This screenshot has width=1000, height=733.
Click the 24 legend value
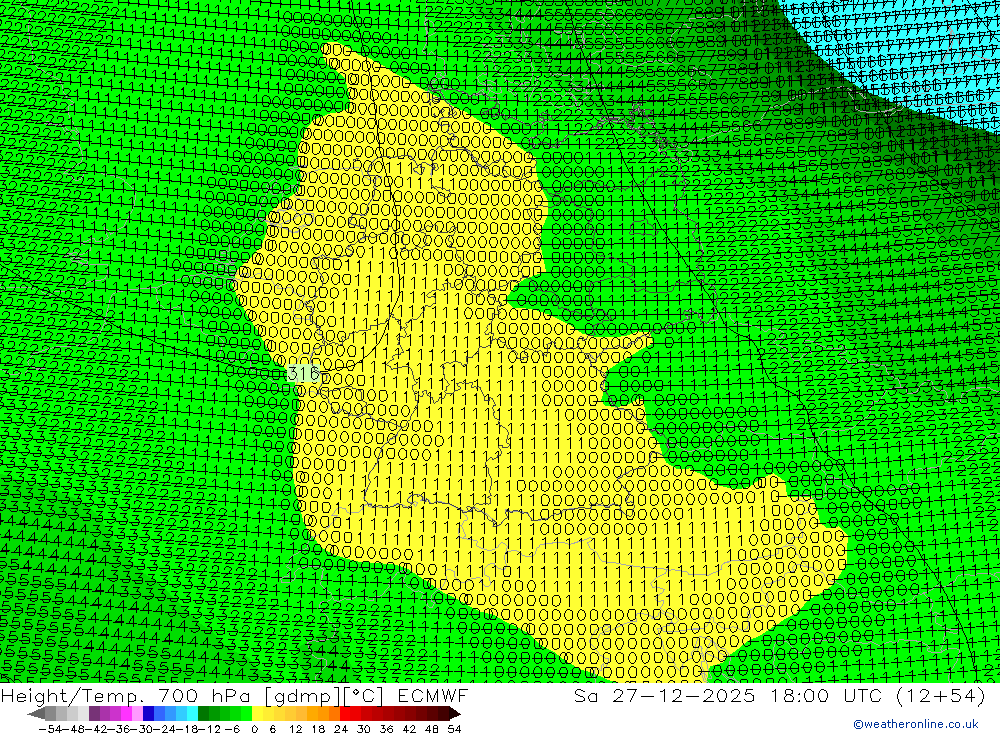click(x=341, y=729)
